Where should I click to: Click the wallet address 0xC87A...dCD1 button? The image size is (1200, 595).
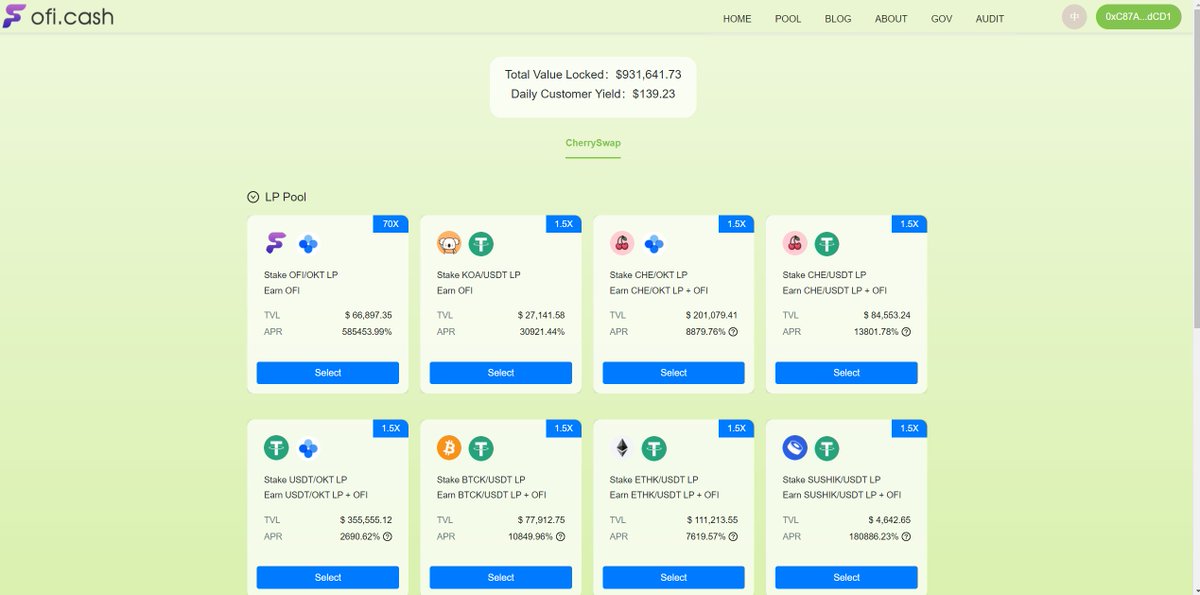click(1138, 17)
